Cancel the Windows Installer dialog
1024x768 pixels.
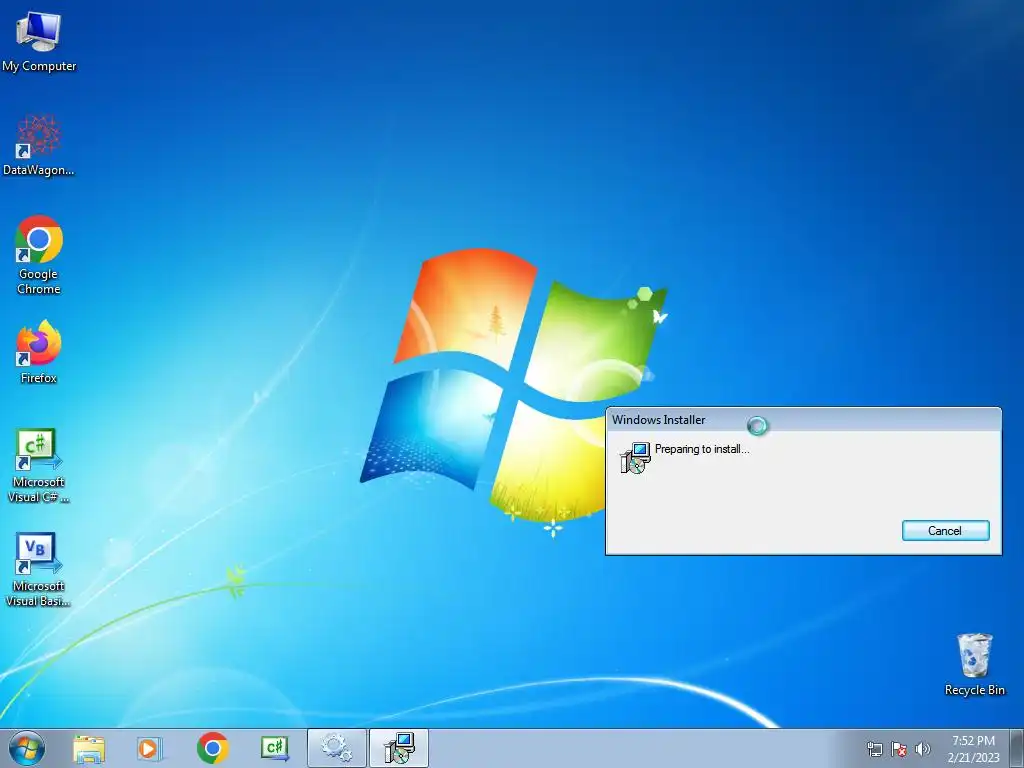pyautogui.click(x=945, y=531)
